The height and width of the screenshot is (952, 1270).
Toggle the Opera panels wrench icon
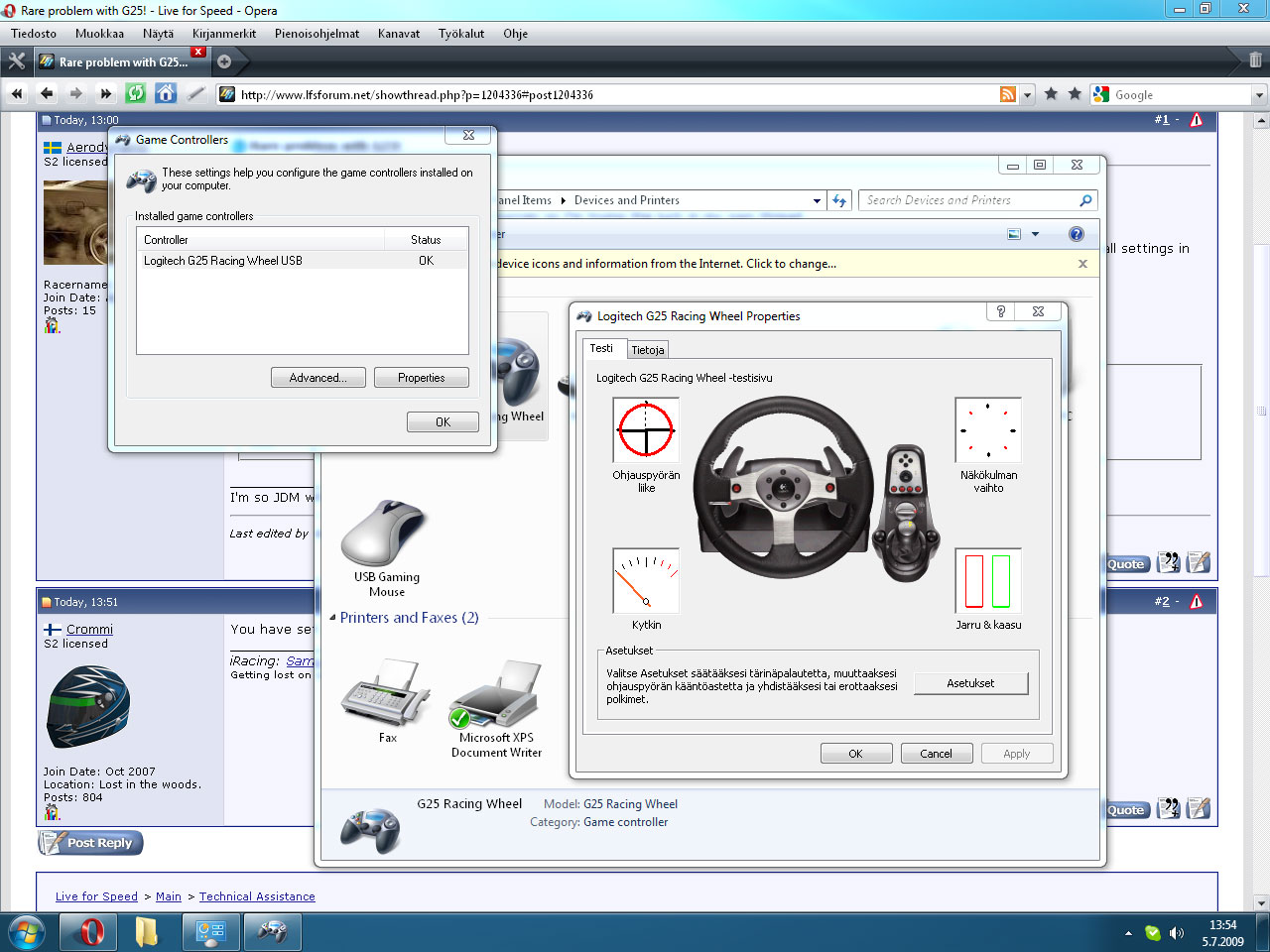(16, 61)
